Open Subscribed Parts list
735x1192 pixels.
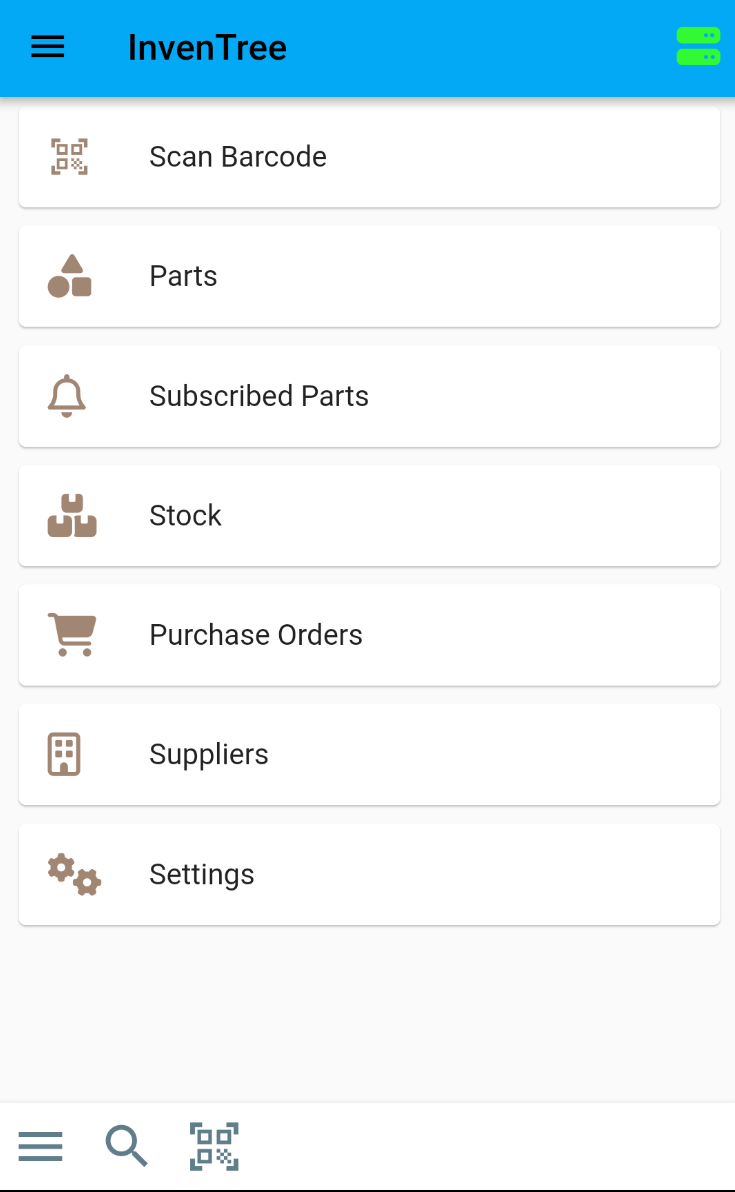click(x=259, y=396)
